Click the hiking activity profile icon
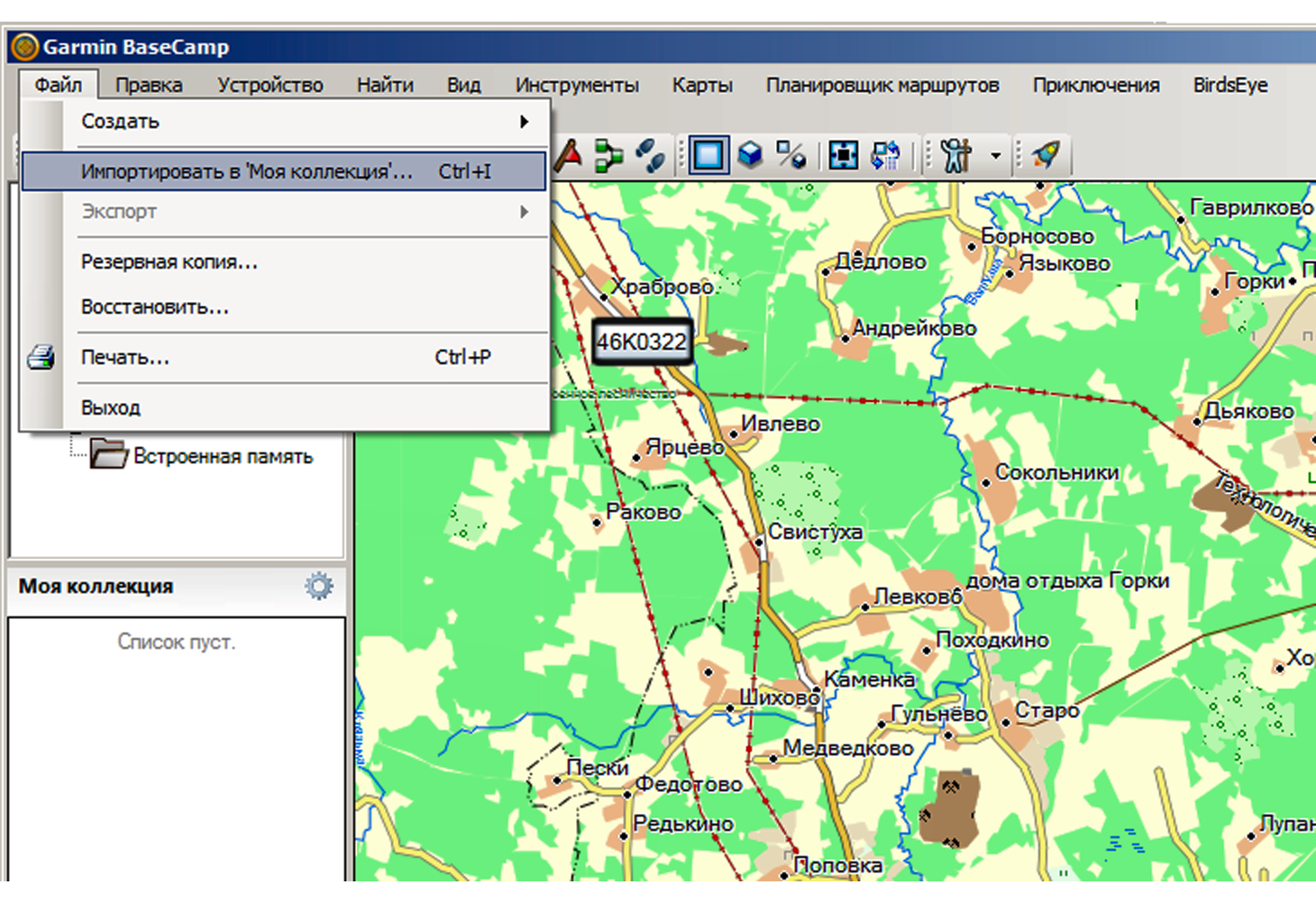The width and height of the screenshot is (1316, 903). pos(957,155)
